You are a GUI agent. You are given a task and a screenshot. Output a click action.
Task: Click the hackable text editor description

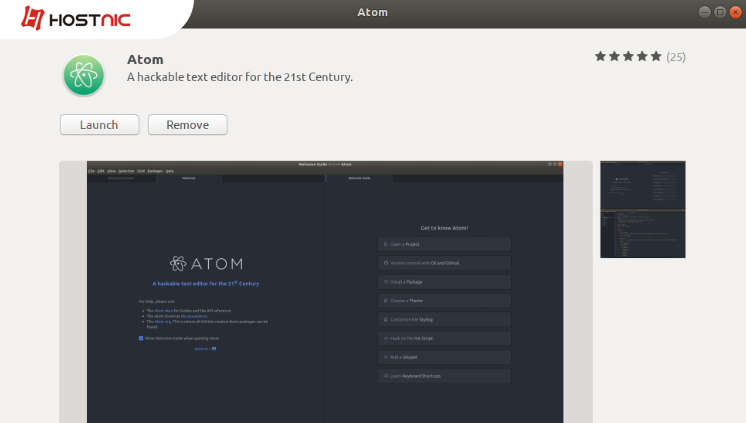pos(240,77)
